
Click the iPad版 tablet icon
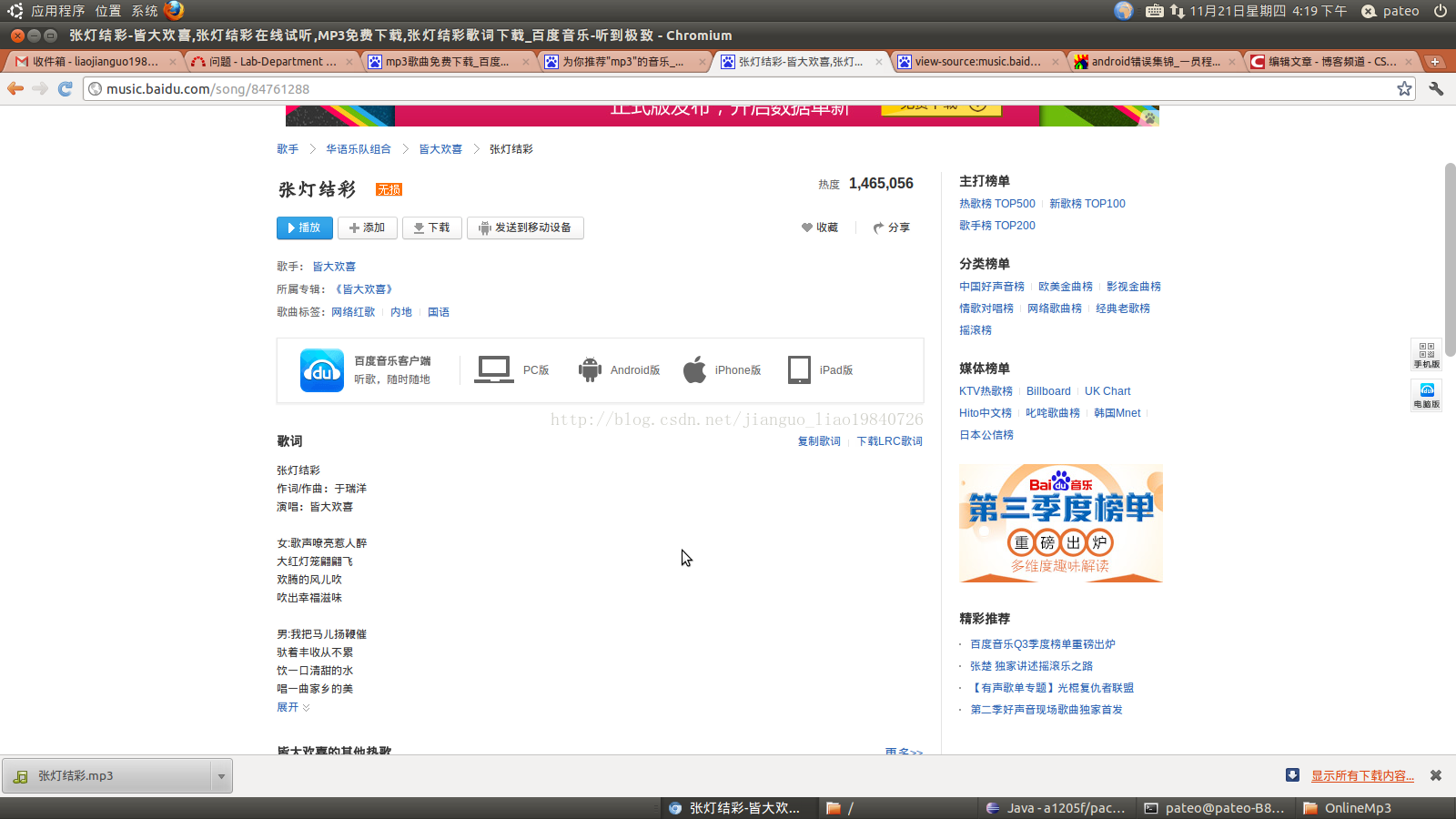pos(799,369)
